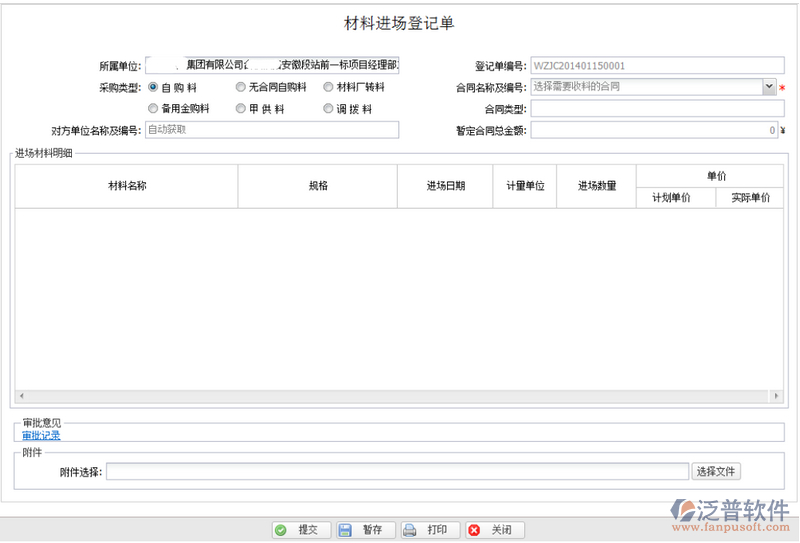The image size is (800, 543).
Task: Select the 自购料 radio button
Action: pos(153,87)
